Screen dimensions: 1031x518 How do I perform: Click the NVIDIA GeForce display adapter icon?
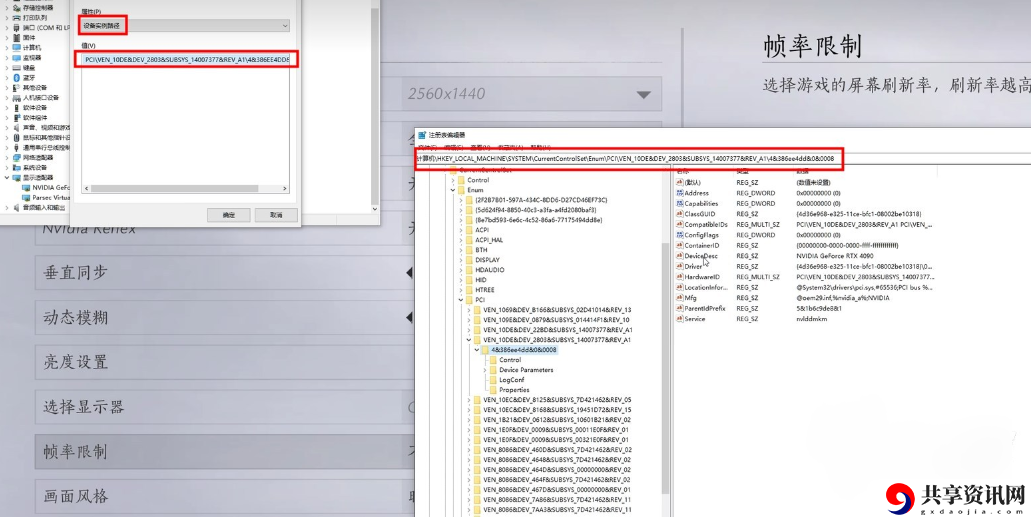click(x=26, y=187)
